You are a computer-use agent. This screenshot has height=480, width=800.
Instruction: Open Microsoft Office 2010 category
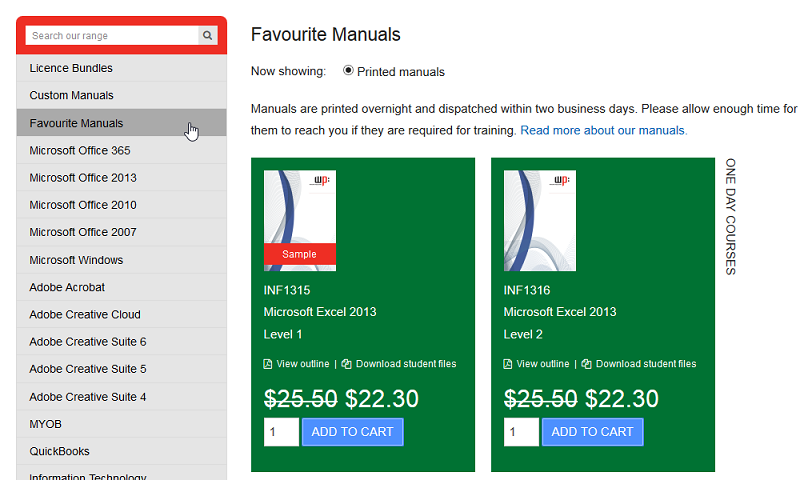click(x=121, y=205)
